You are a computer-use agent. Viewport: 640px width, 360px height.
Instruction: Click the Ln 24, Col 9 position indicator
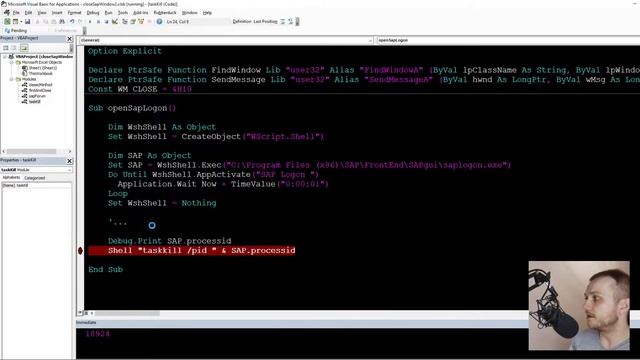[178, 21]
